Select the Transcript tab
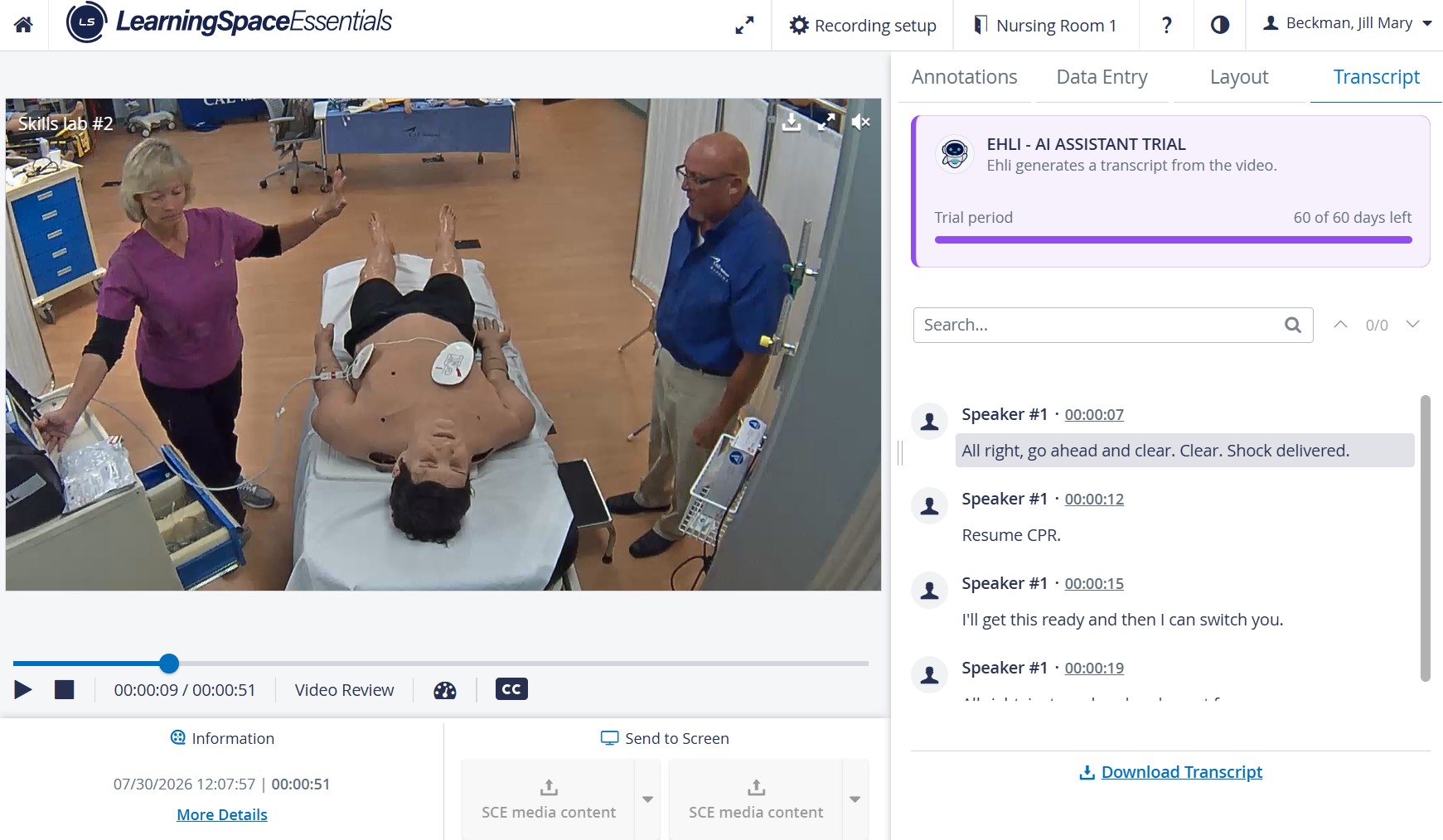 1376,77
